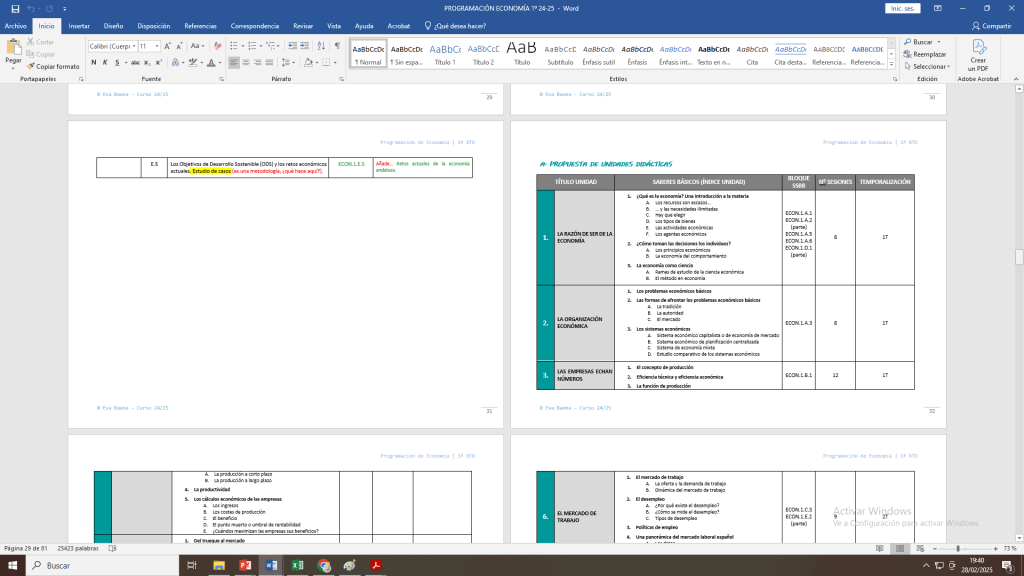Viewport: 1024px width, 576px height.
Task: Click the Compartir share button
Action: [x=991, y=25]
